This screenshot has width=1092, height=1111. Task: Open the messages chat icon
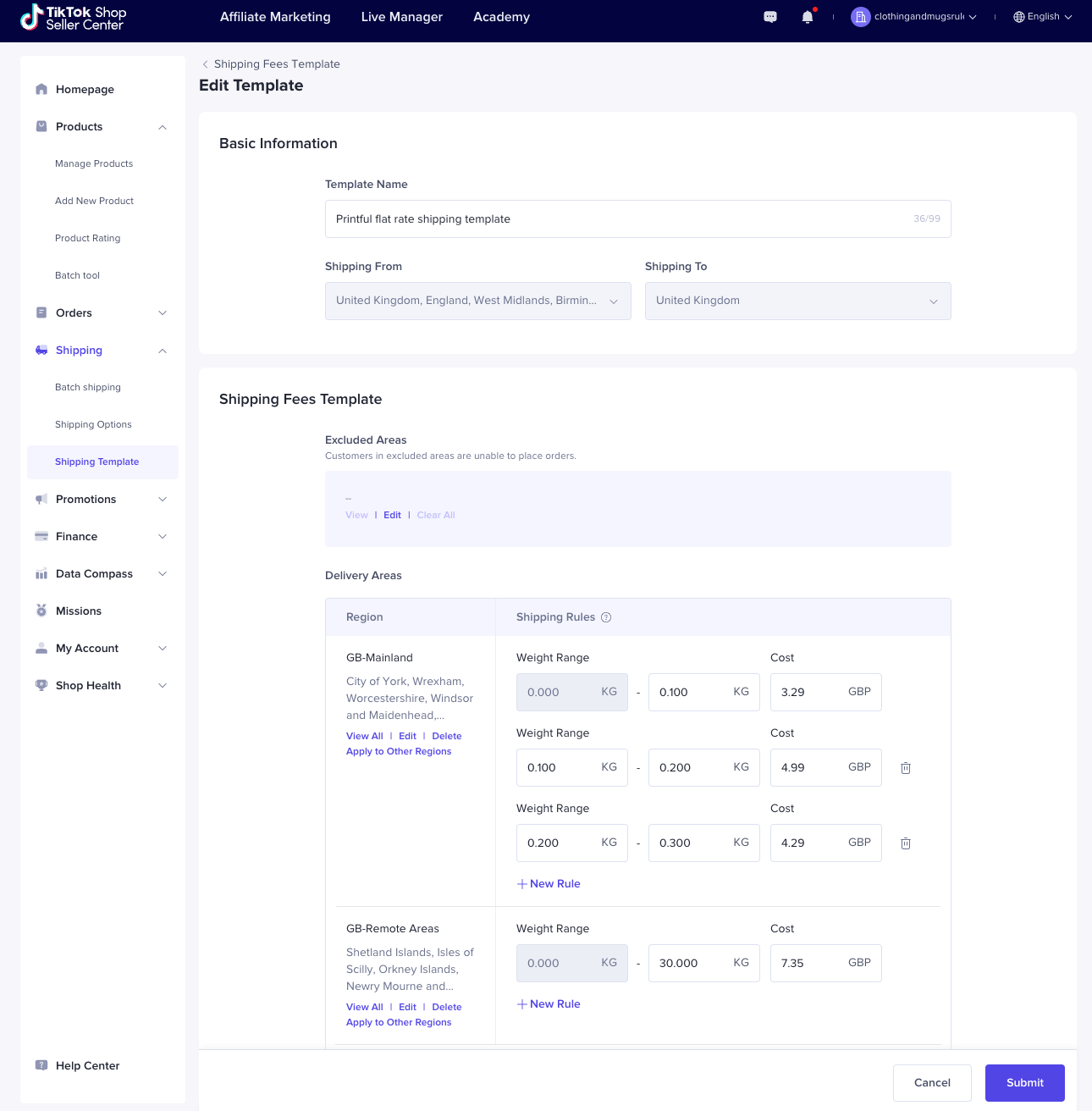[x=769, y=16]
